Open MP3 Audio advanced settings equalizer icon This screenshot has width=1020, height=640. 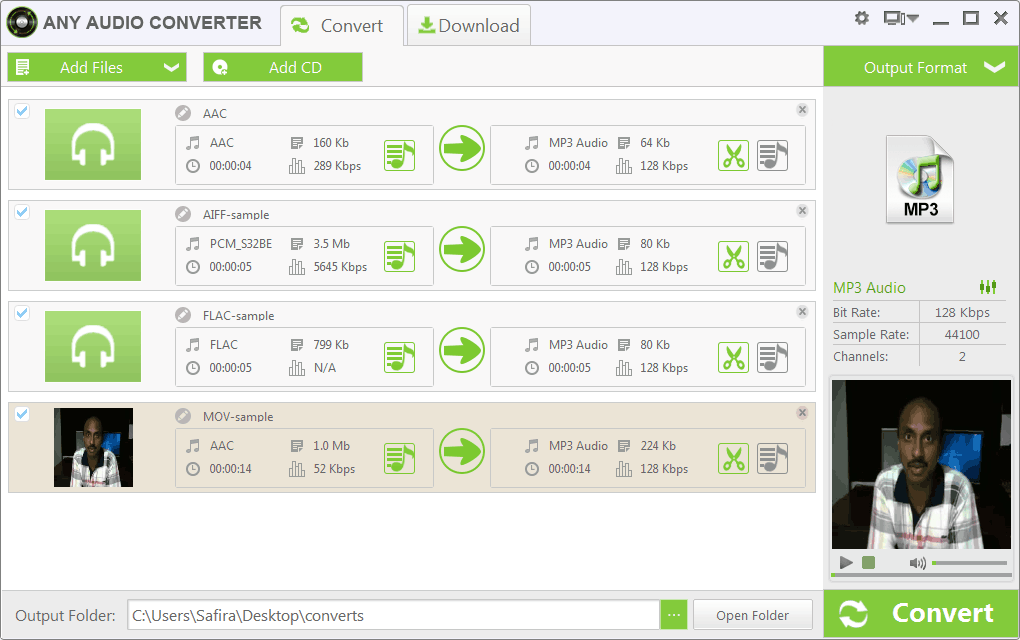click(x=987, y=287)
